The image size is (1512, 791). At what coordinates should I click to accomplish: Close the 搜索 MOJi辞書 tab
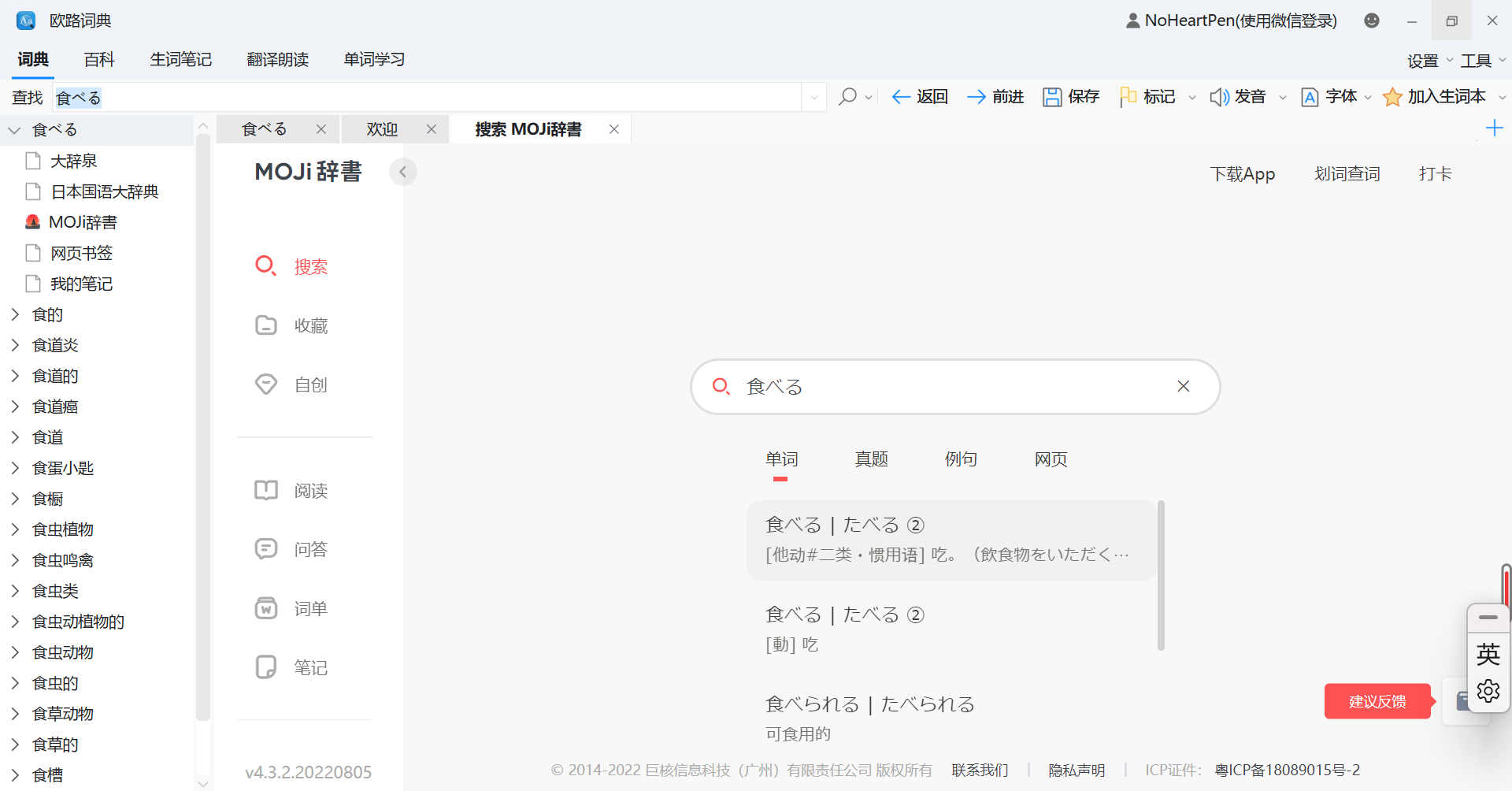(x=614, y=129)
